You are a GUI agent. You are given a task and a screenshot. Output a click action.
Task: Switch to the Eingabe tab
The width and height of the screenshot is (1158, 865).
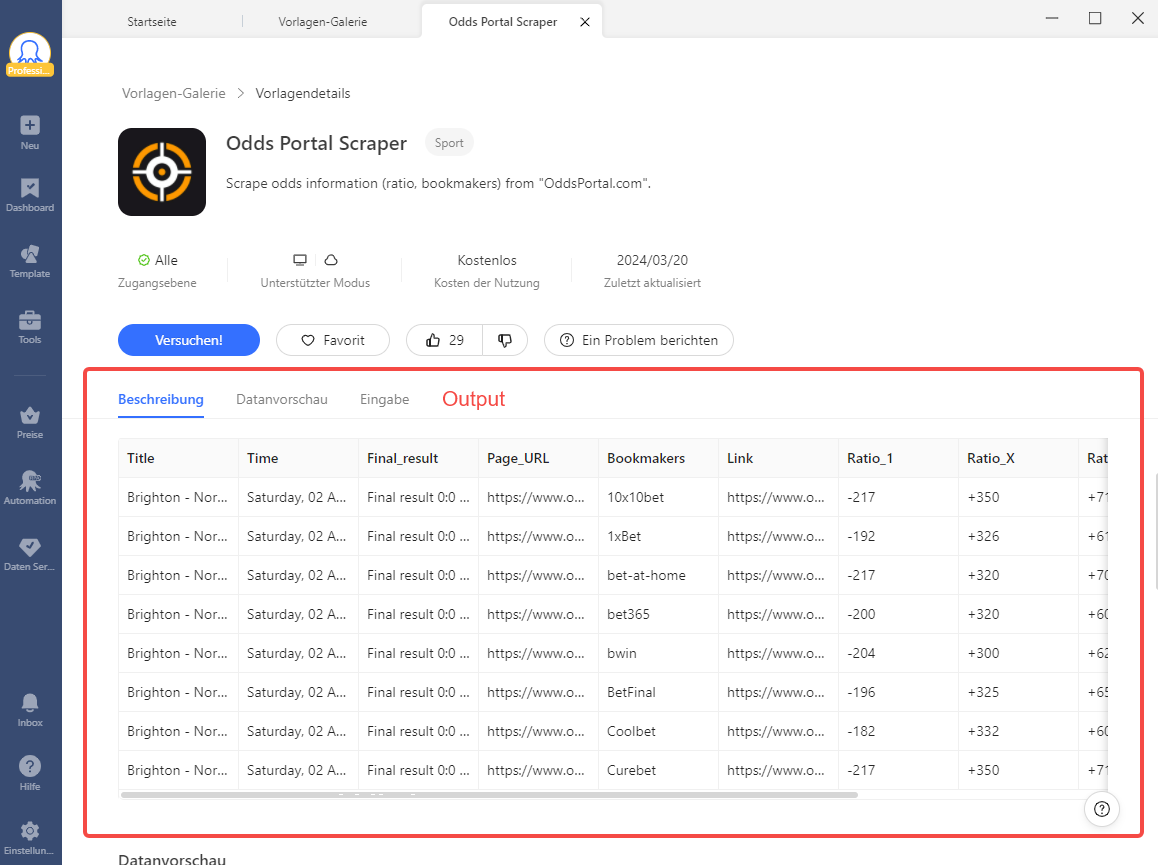[x=385, y=399]
